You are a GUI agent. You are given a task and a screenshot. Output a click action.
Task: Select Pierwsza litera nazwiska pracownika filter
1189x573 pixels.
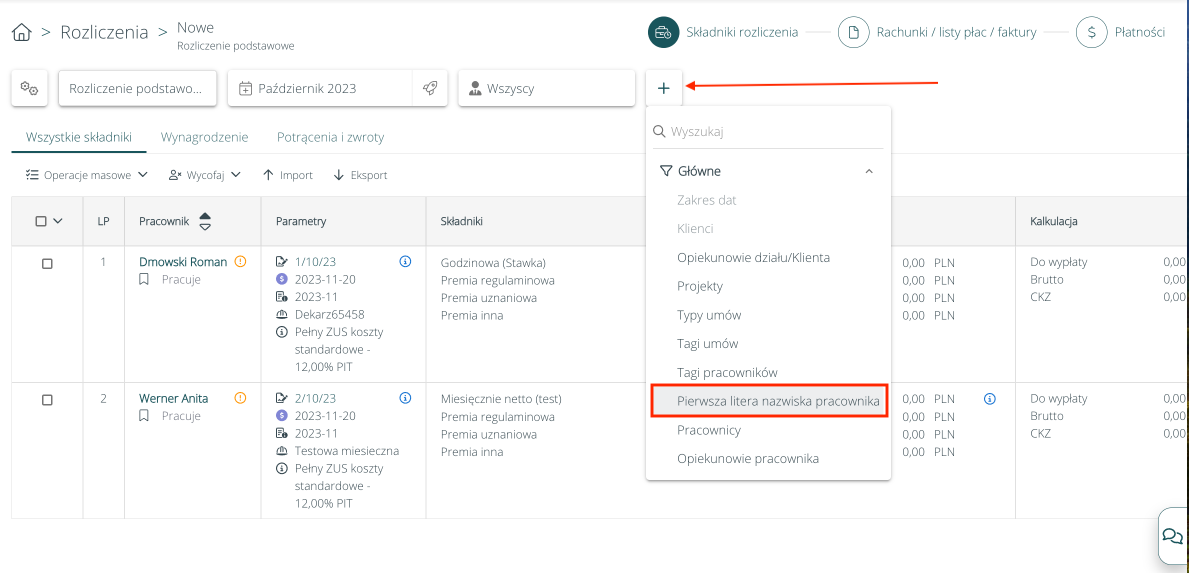(768, 401)
